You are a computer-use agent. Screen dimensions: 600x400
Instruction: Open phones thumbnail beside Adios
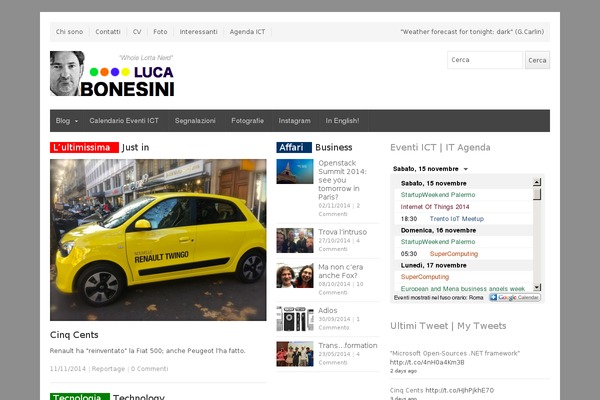pyautogui.click(x=295, y=319)
